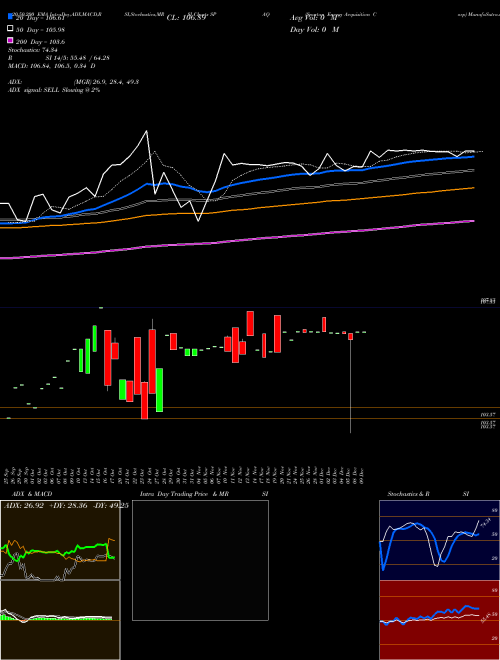Click the white 50 Day legend swatch

point(10,29)
